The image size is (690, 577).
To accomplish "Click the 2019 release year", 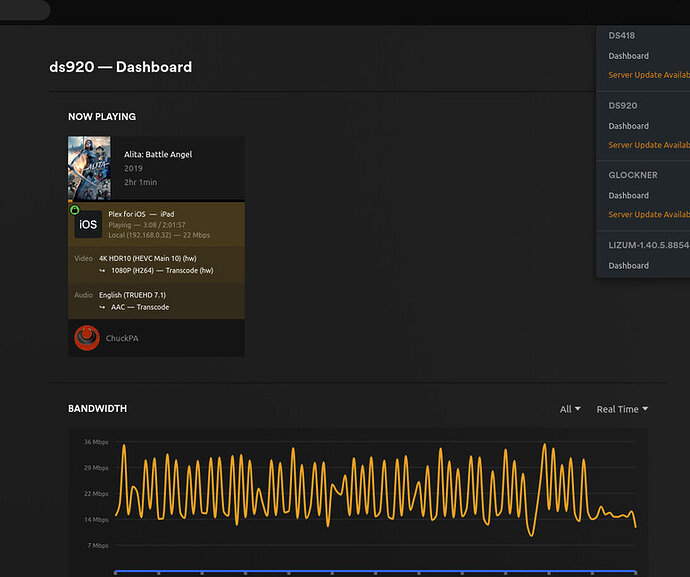I will (133, 168).
